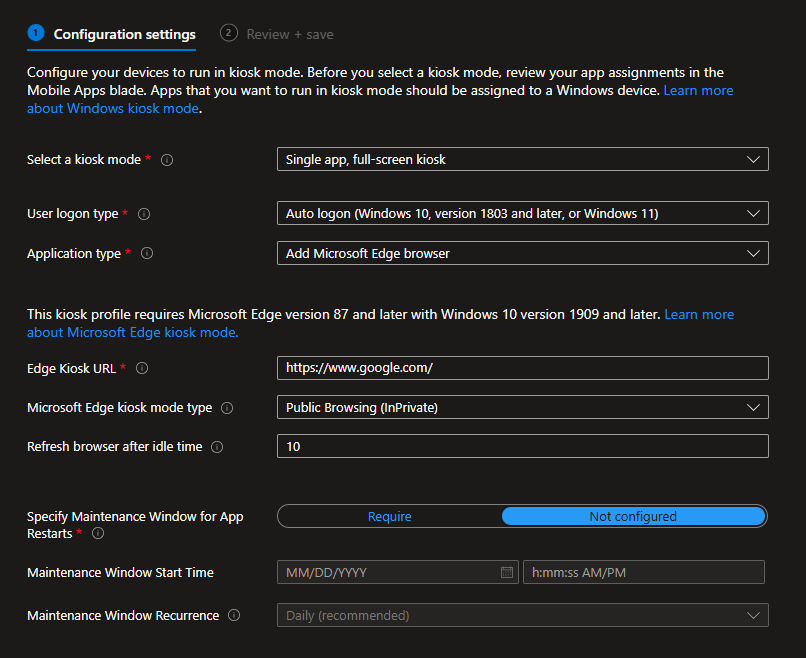
Task: Click the MM/DD/YYYY date field
Action: coord(398,572)
